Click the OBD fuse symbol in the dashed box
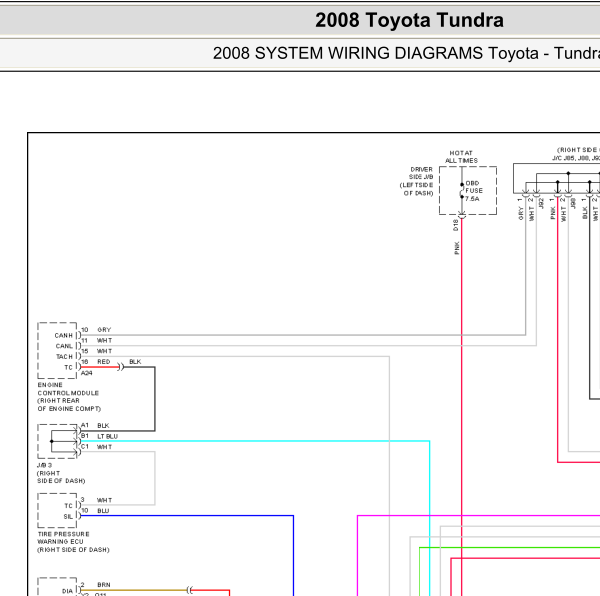 pyautogui.click(x=462, y=191)
